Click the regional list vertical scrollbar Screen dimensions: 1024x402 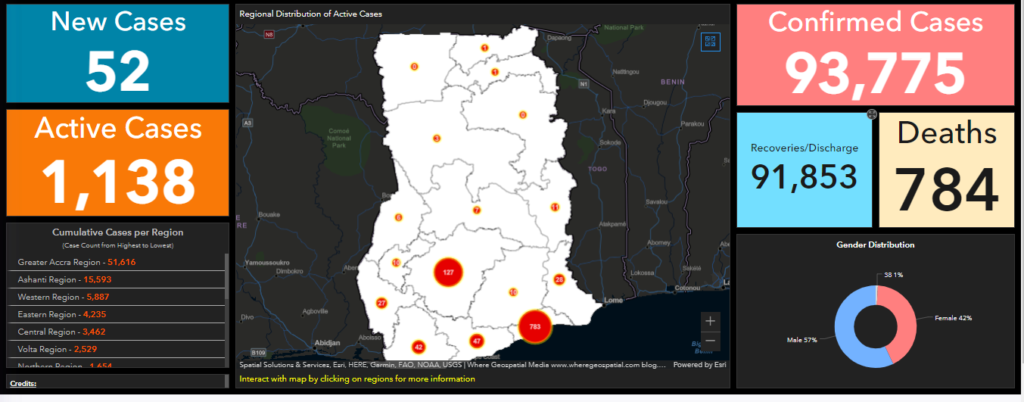coord(226,290)
